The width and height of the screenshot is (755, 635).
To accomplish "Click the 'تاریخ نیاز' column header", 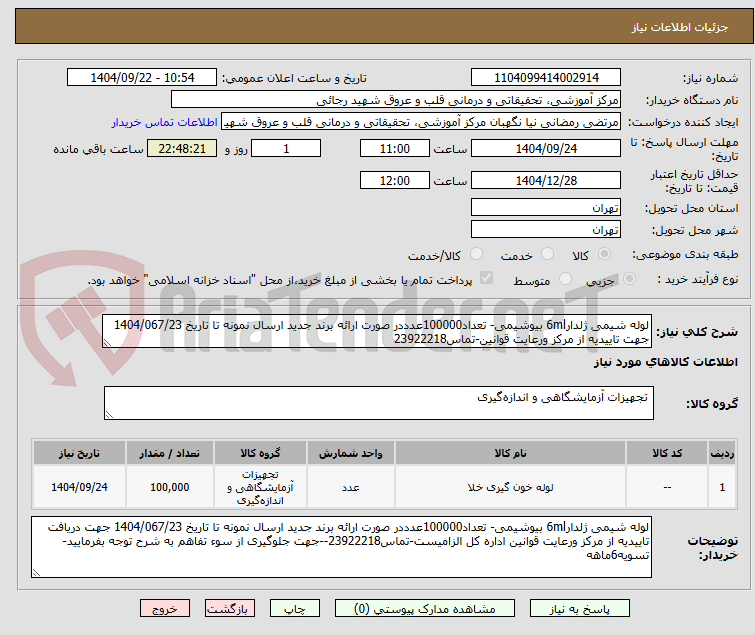I will point(79,453).
